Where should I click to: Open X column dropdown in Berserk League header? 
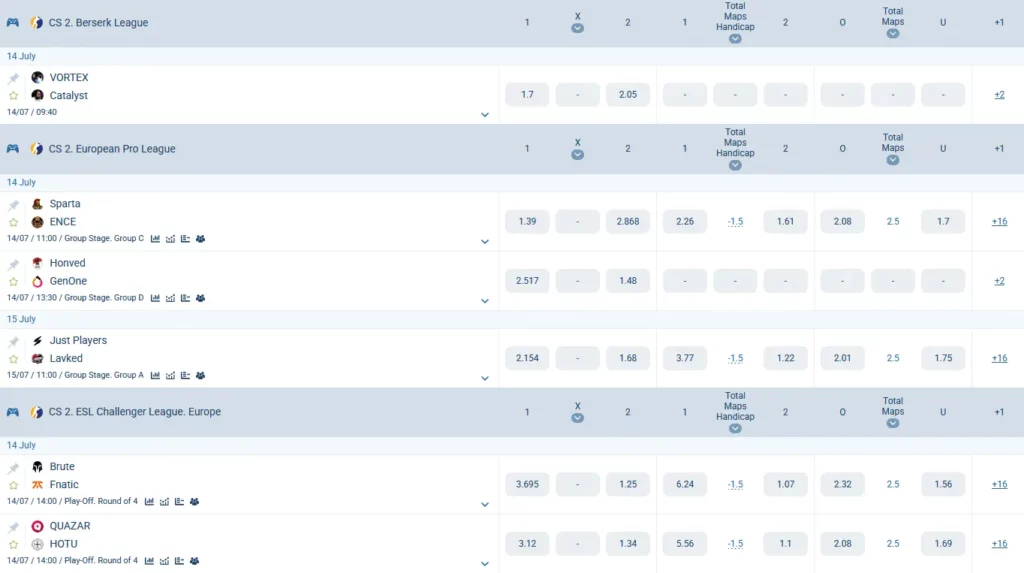pos(577,28)
